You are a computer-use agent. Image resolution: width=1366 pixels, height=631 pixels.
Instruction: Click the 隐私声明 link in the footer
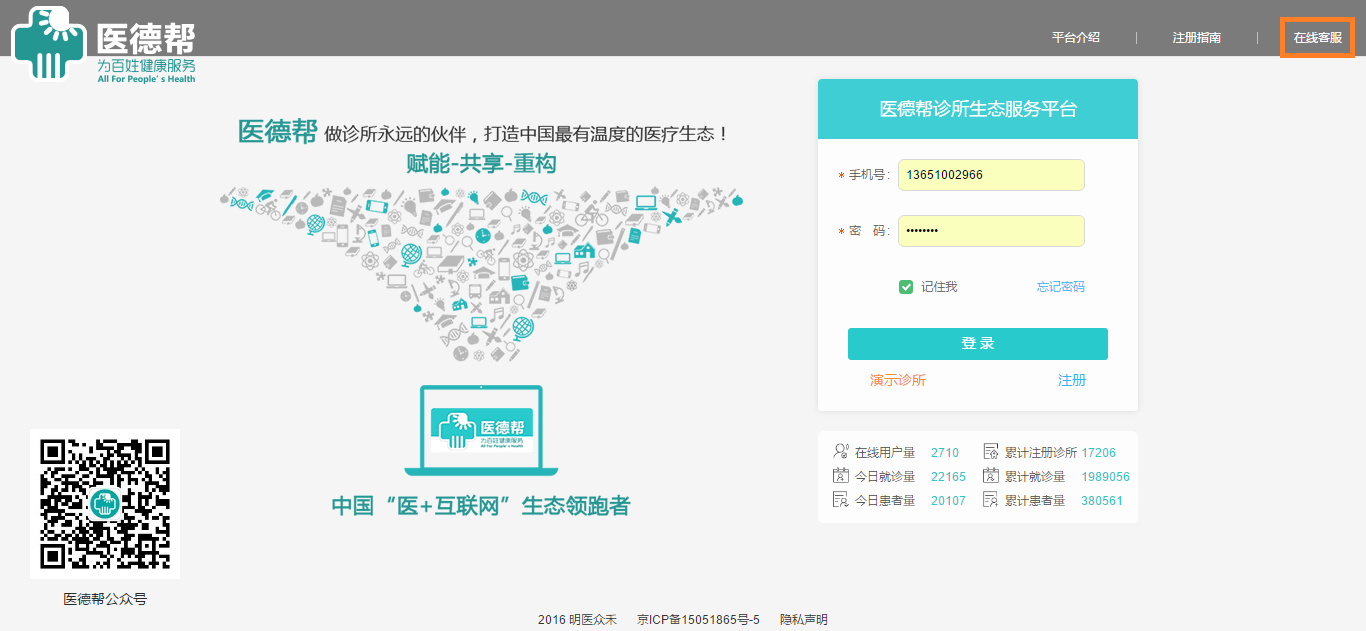tap(804, 620)
